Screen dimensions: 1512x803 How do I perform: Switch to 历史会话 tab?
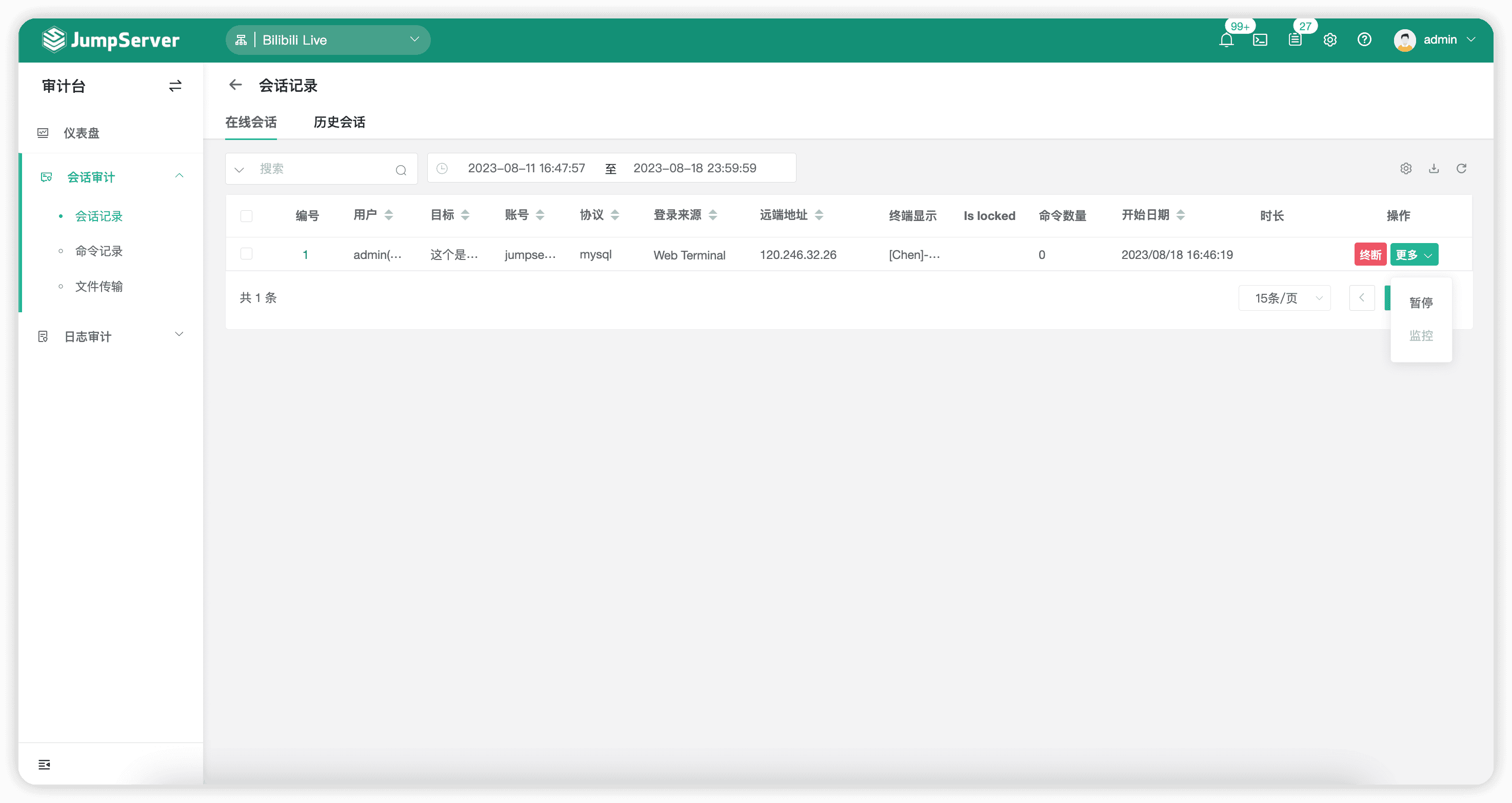coord(339,122)
